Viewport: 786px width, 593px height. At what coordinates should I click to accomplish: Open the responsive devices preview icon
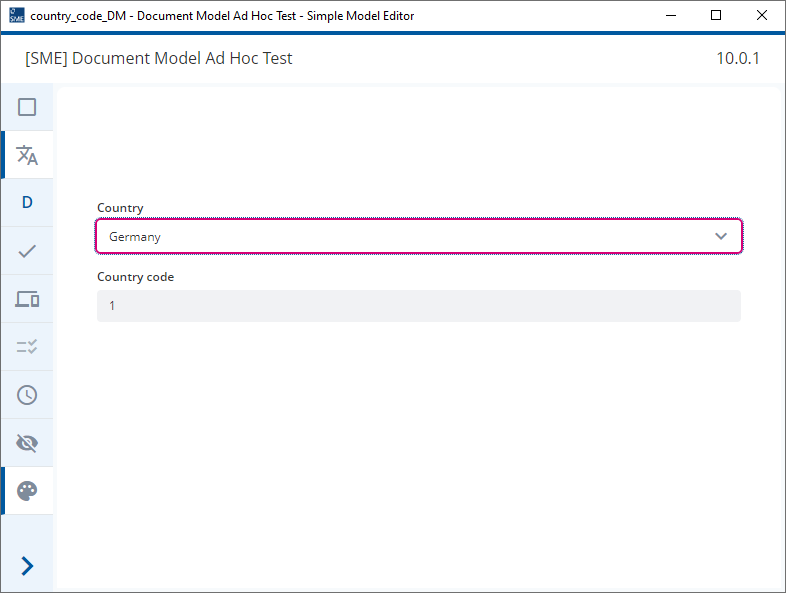[x=27, y=299]
